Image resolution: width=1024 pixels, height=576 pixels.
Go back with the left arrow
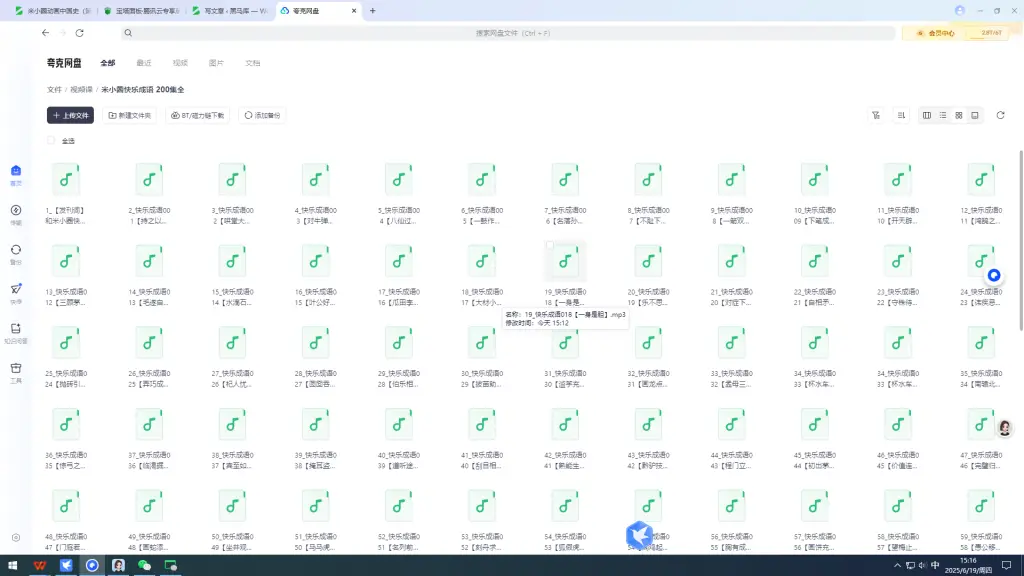(45, 33)
